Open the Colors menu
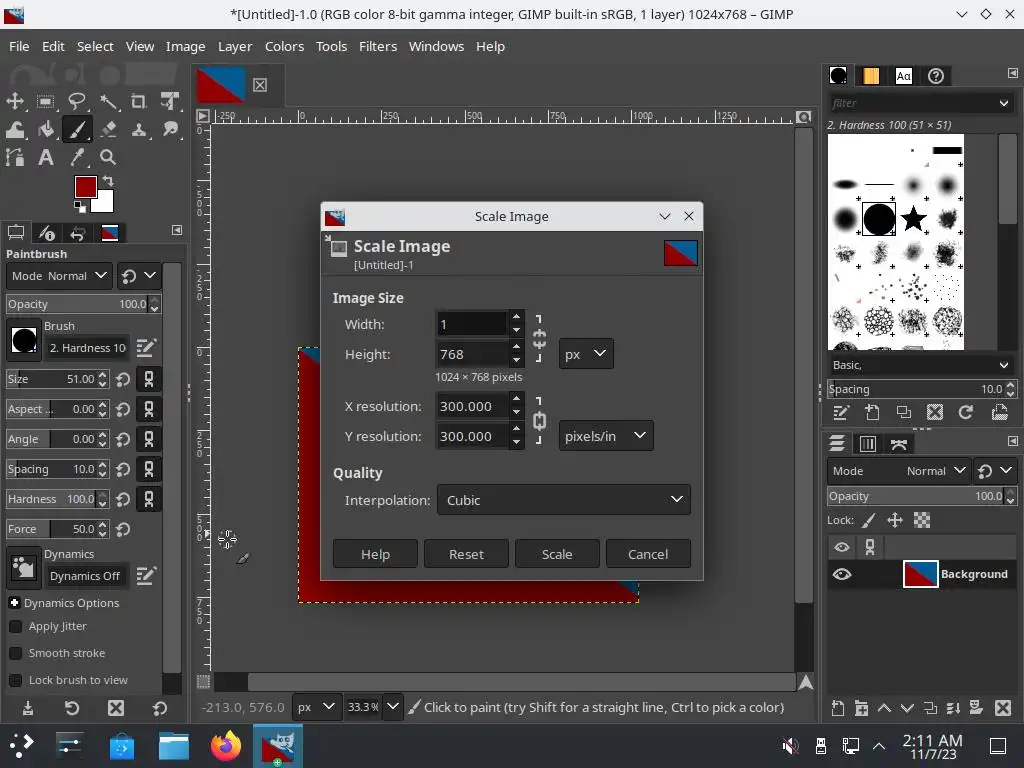This screenshot has height=768, width=1024. click(x=284, y=46)
